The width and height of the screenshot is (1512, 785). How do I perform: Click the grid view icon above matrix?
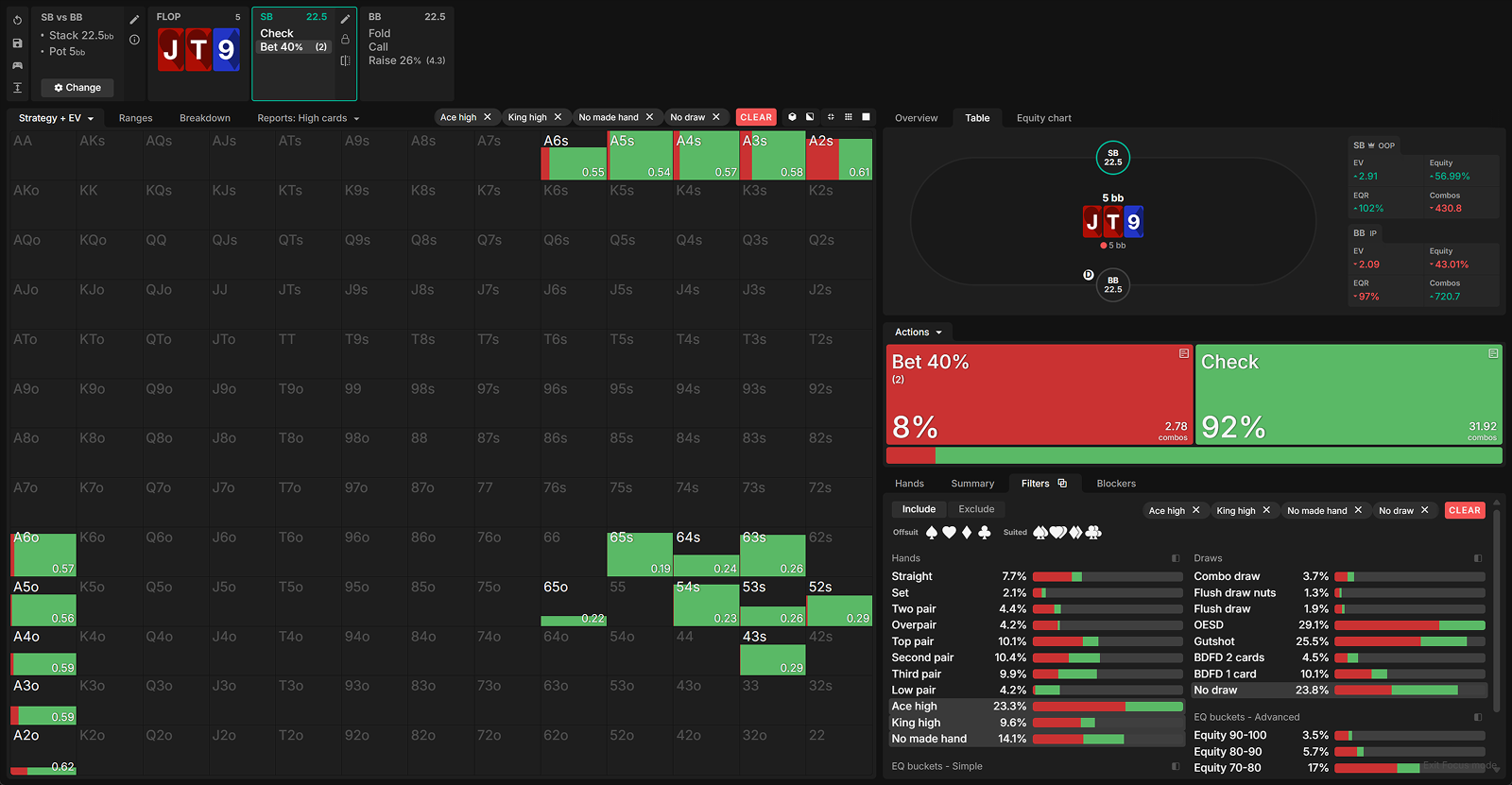[848, 117]
